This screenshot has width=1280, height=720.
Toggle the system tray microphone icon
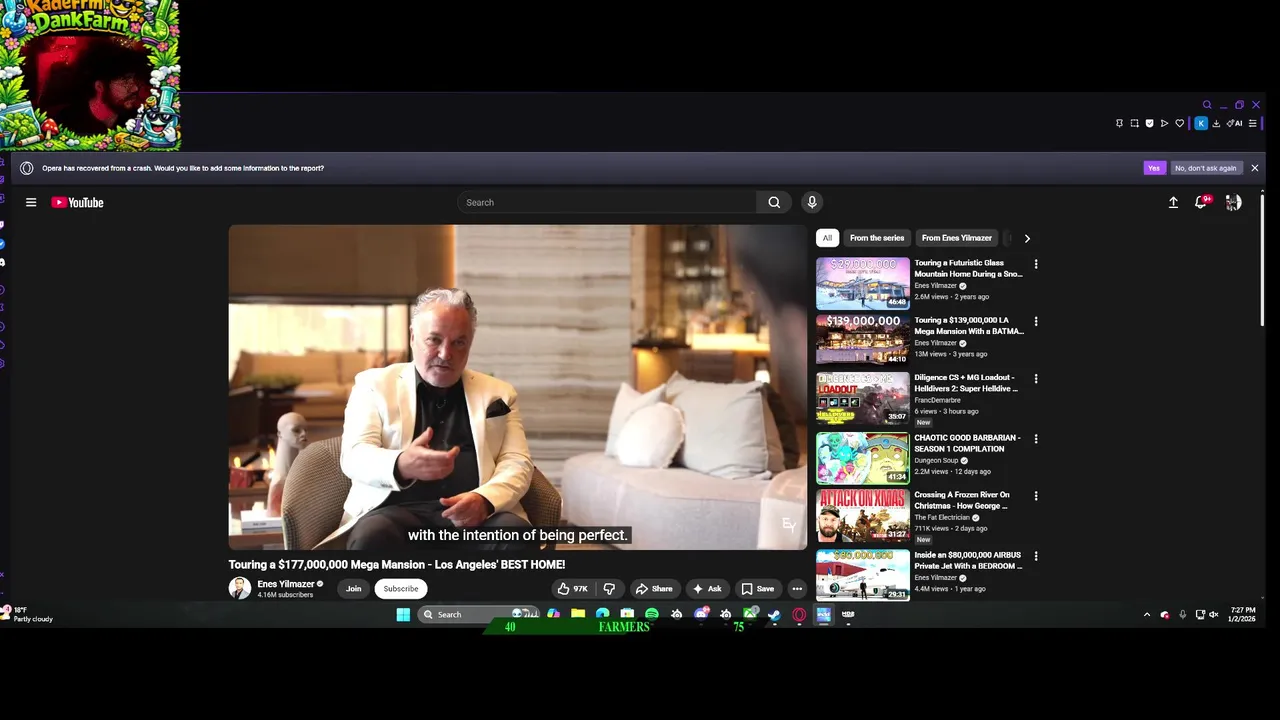1182,614
